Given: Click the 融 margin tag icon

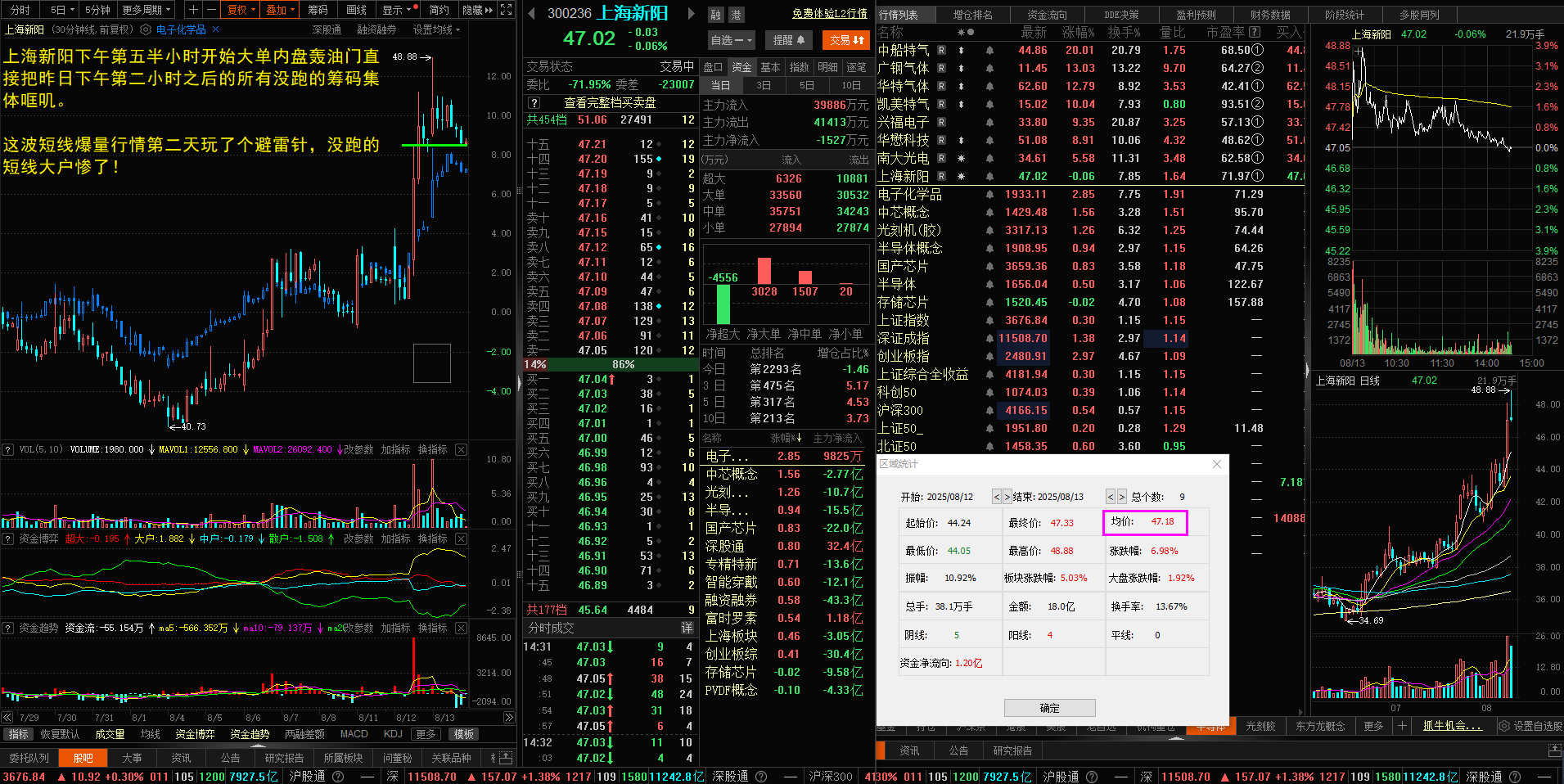Looking at the screenshot, I should [x=716, y=15].
